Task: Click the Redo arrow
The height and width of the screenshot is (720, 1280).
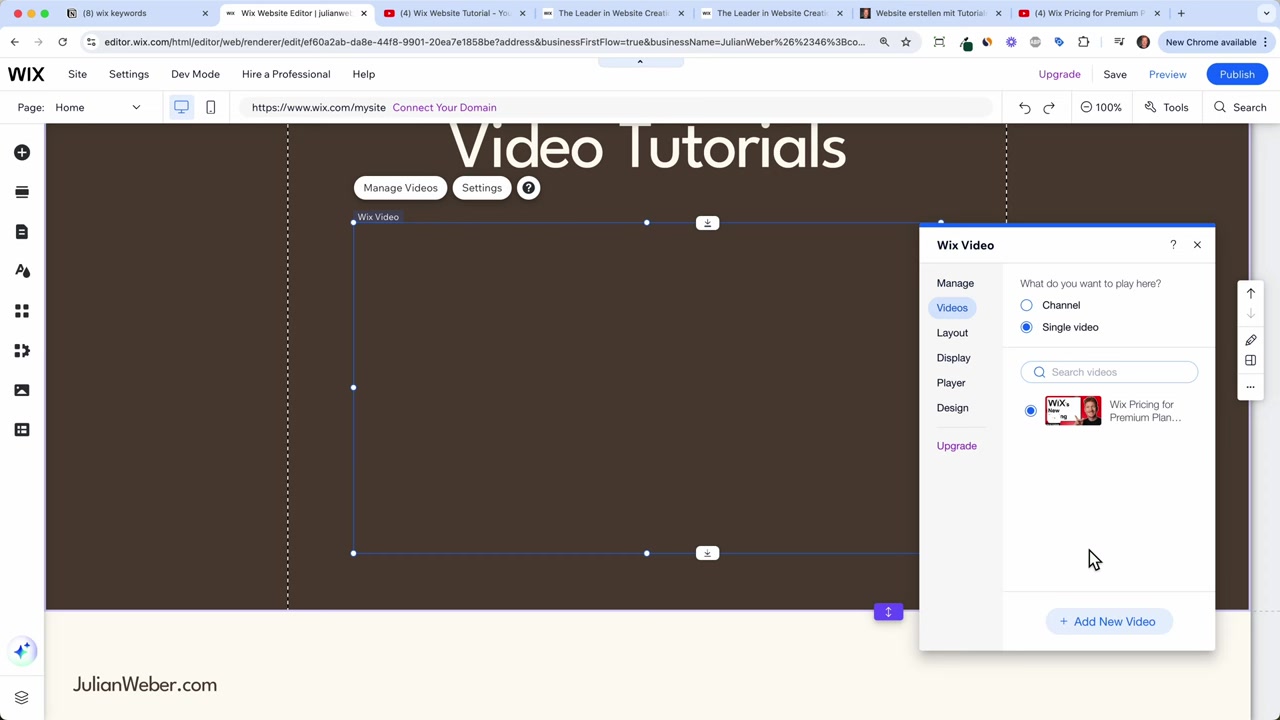Action: click(1049, 107)
